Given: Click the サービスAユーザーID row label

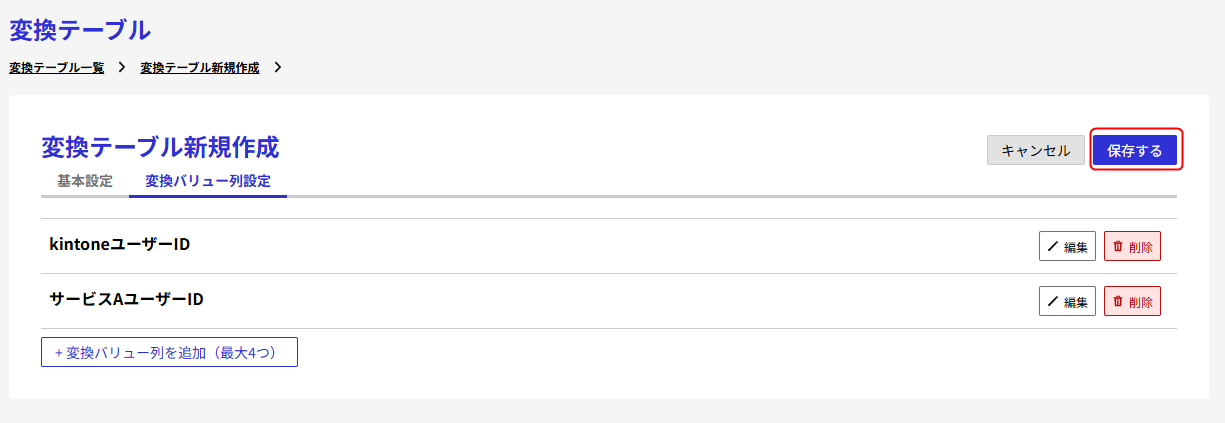Looking at the screenshot, I should coord(127,299).
